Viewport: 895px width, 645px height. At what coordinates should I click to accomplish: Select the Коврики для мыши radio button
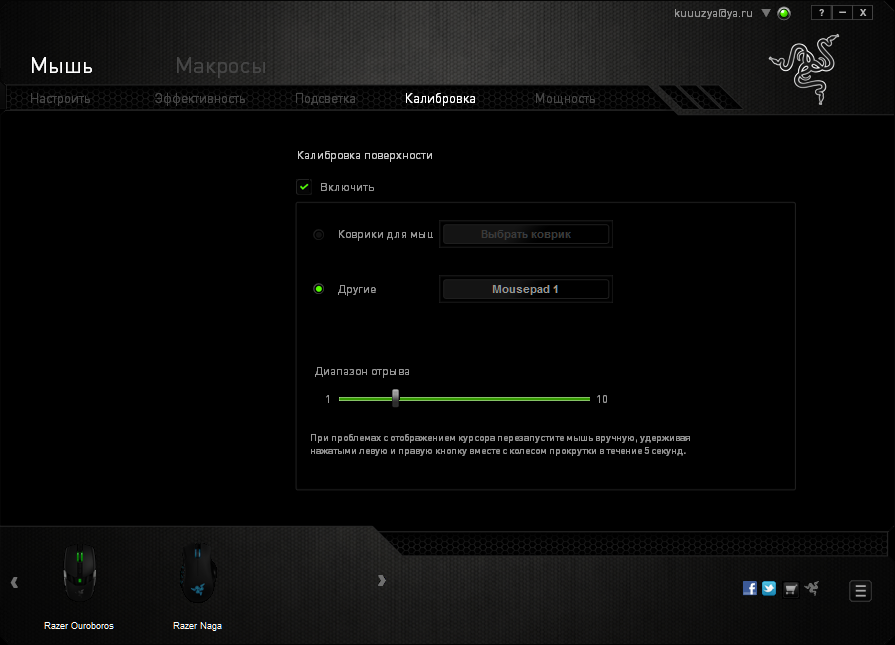[x=318, y=234]
